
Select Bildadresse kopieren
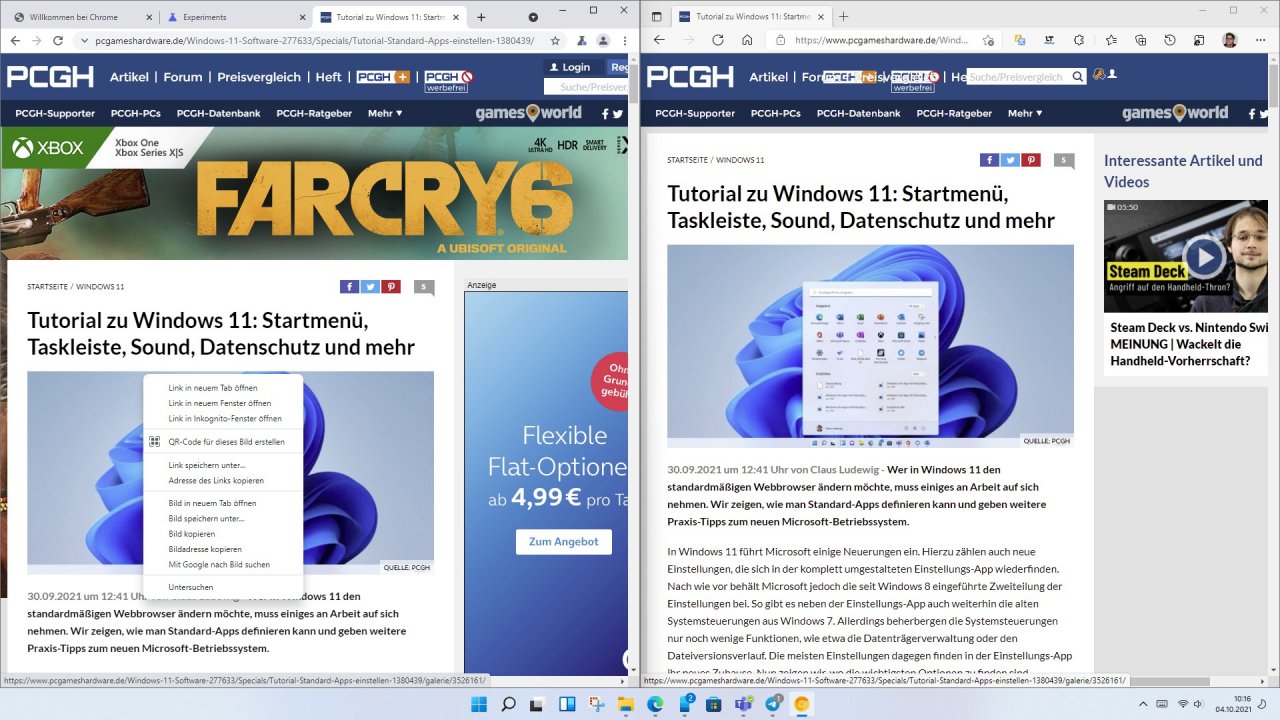[x=223, y=549]
